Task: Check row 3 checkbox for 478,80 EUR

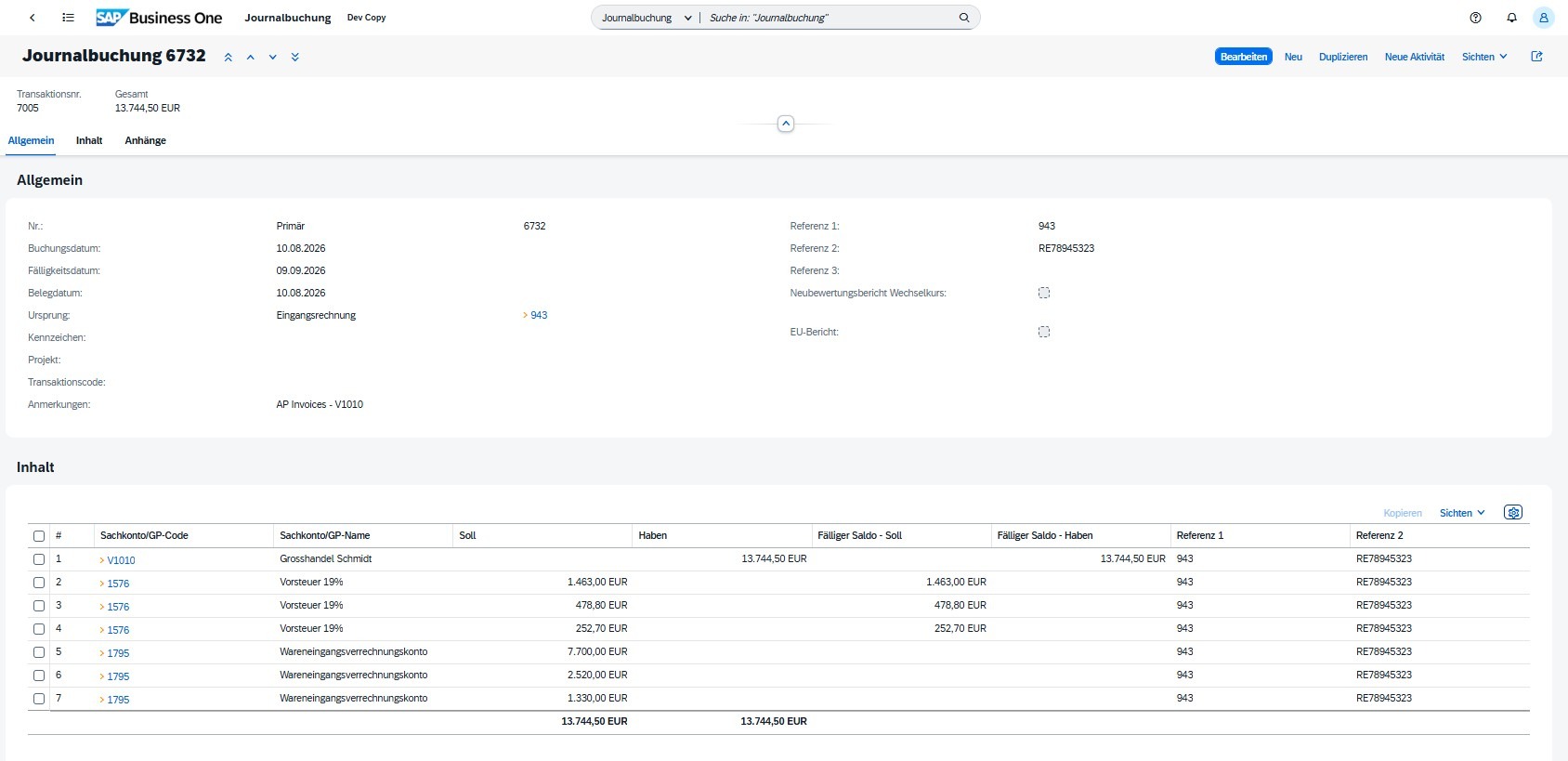Action: [39, 606]
